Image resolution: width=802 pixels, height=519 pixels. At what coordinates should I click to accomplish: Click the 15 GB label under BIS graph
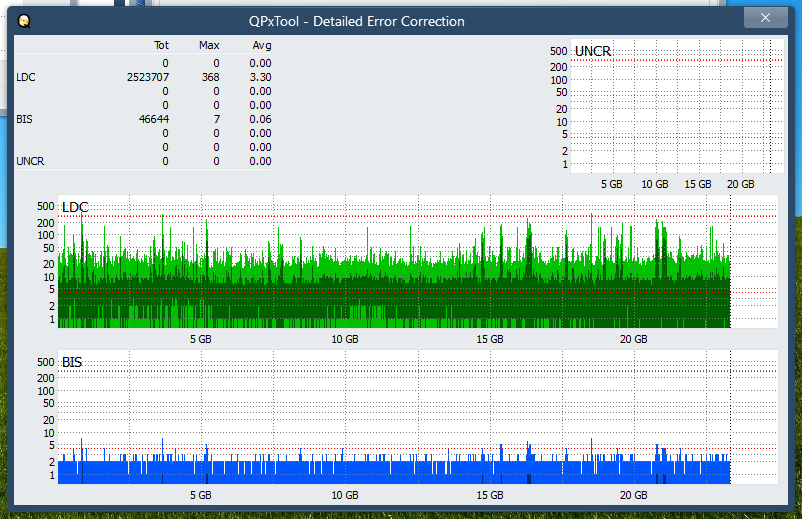(490, 495)
